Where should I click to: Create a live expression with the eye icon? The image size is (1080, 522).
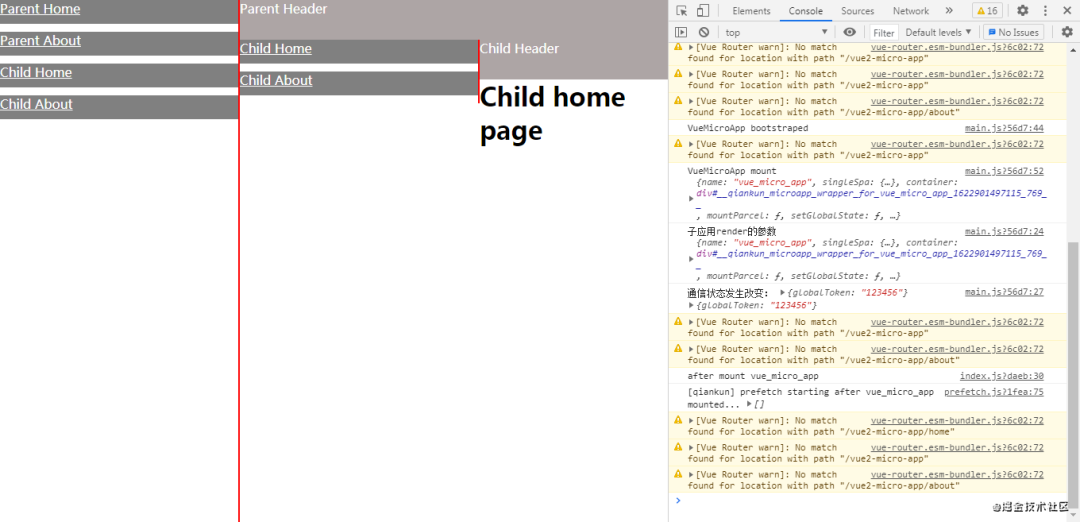coord(850,32)
